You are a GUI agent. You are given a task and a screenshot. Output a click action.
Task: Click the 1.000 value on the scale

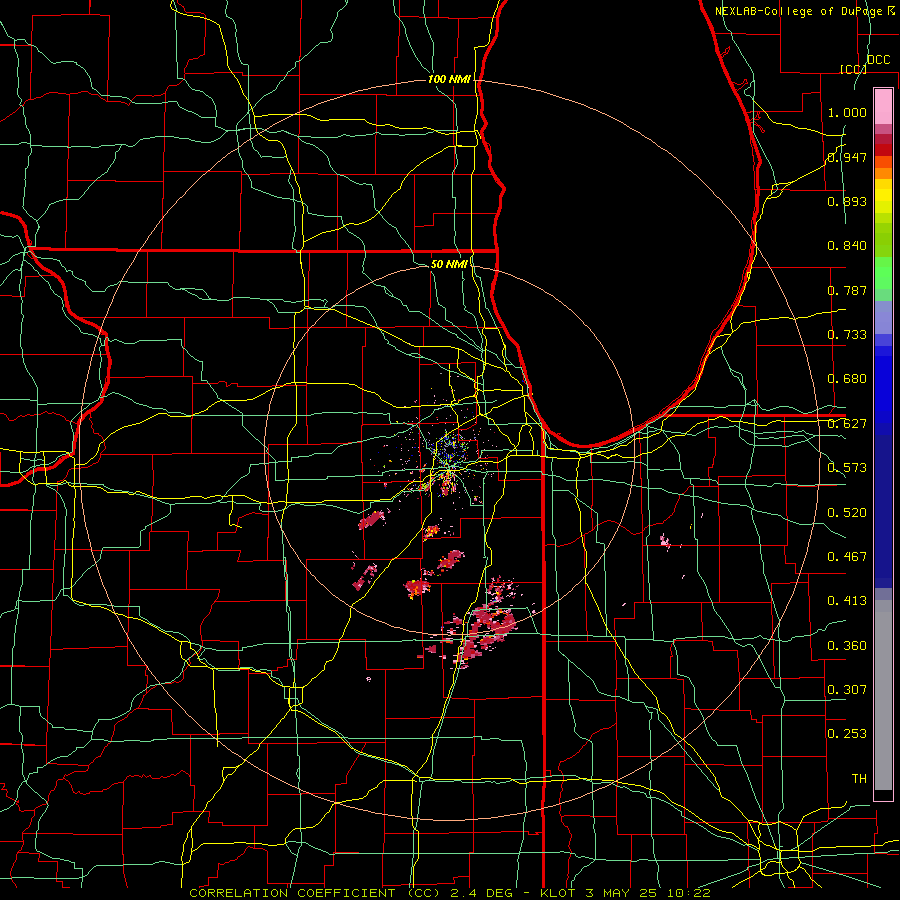847,112
